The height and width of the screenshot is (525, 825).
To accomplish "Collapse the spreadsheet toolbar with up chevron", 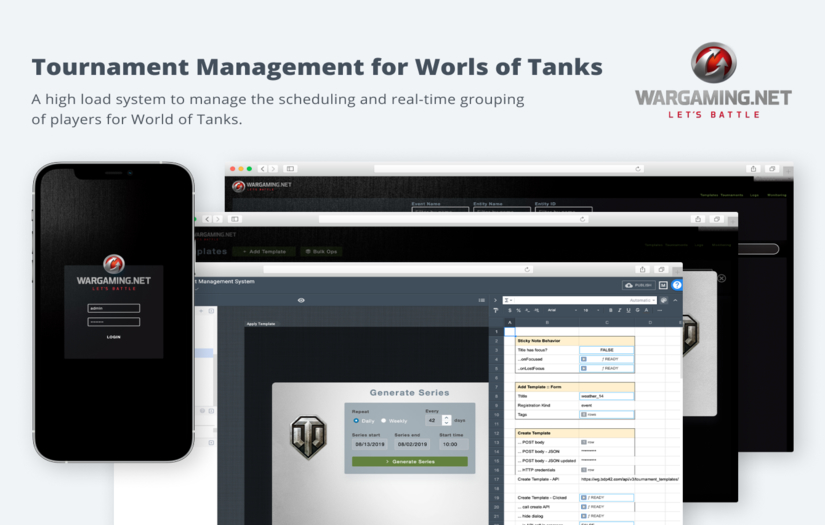I will pos(676,300).
